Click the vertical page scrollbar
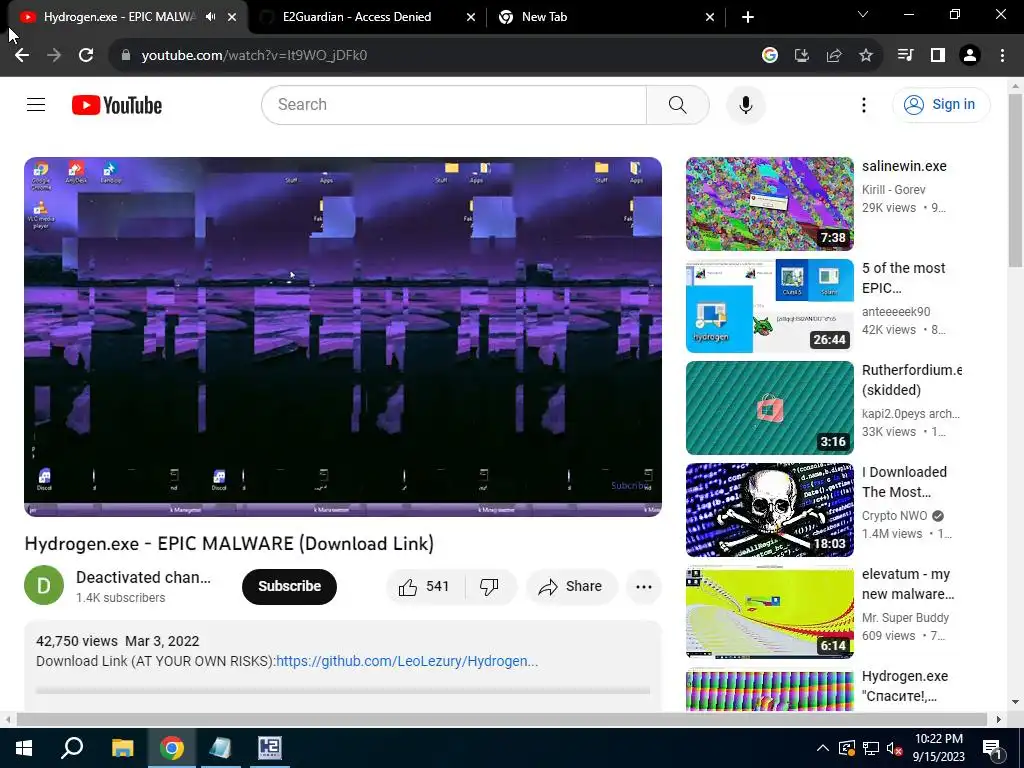 click(x=1015, y=180)
